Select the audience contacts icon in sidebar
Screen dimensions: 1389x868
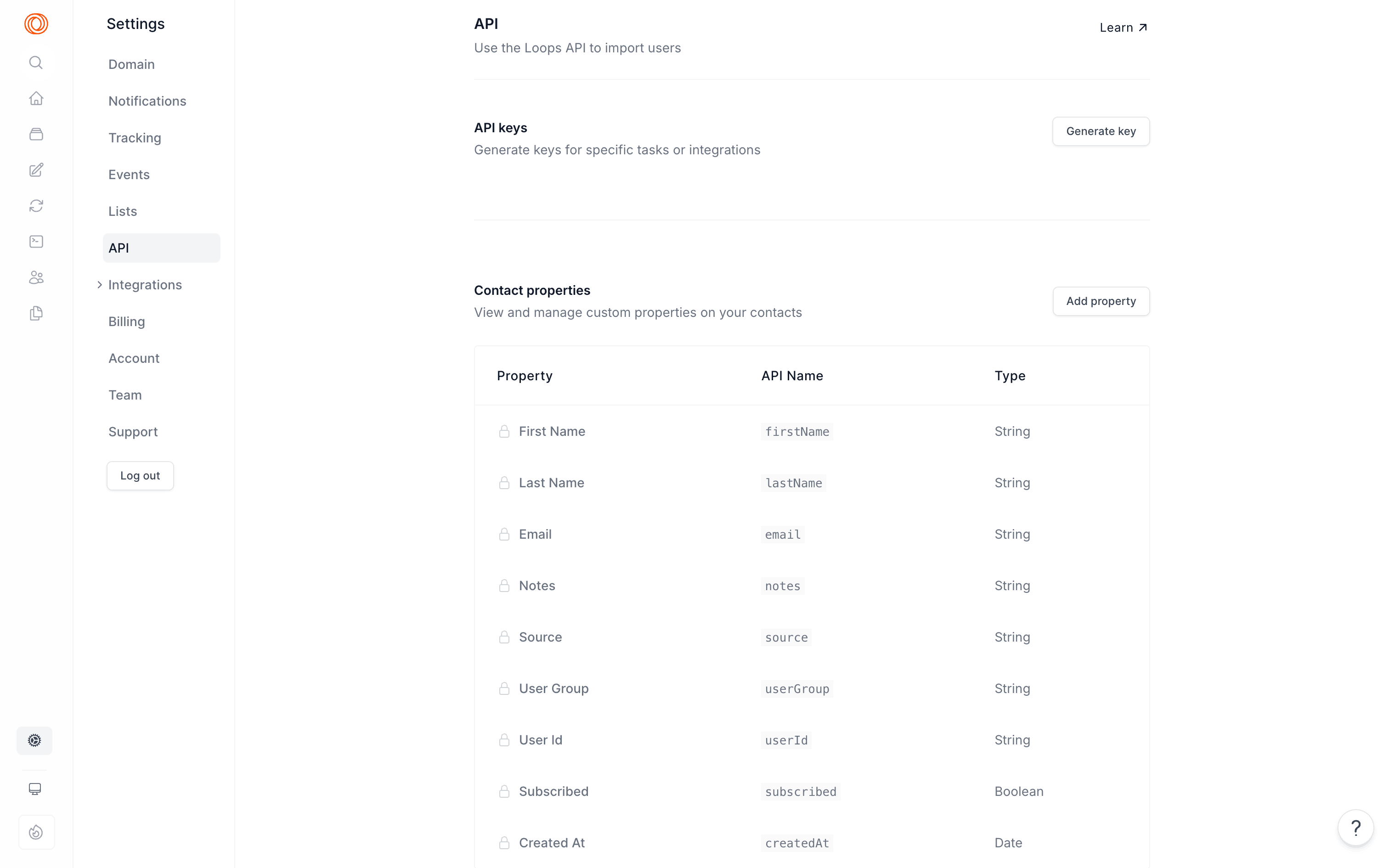click(x=35, y=277)
